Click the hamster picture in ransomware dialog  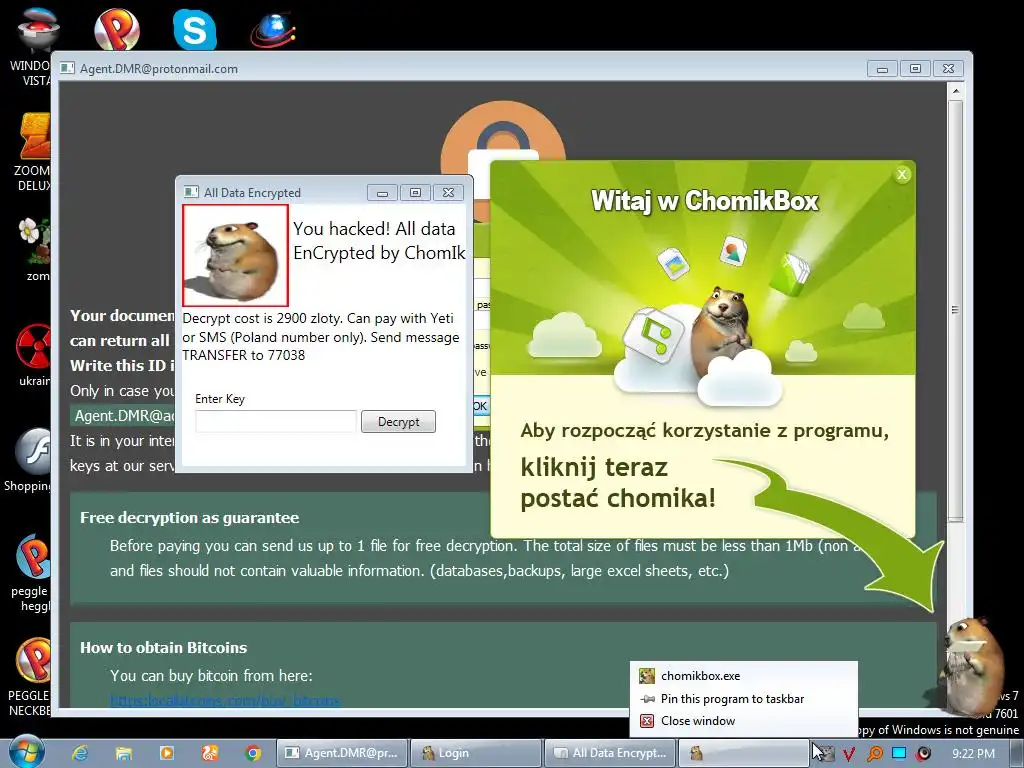click(x=236, y=255)
